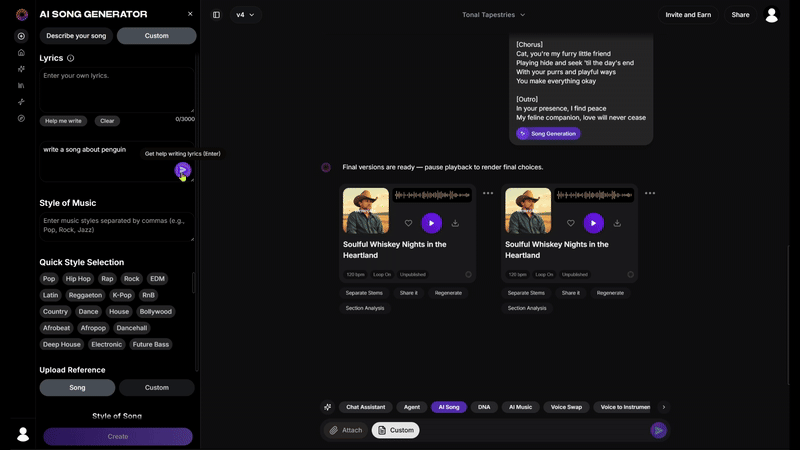Viewport: 800px width, 450px height.
Task: Open the v4 model version dropdown
Action: click(x=245, y=15)
